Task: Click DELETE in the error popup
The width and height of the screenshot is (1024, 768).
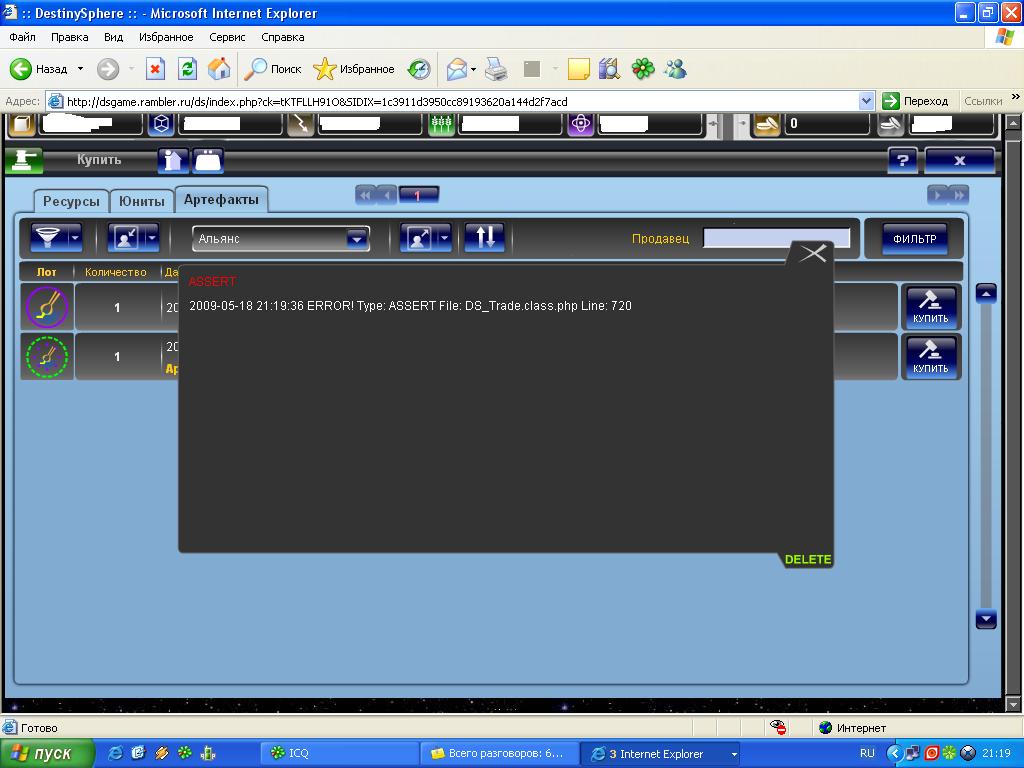Action: coord(808,559)
